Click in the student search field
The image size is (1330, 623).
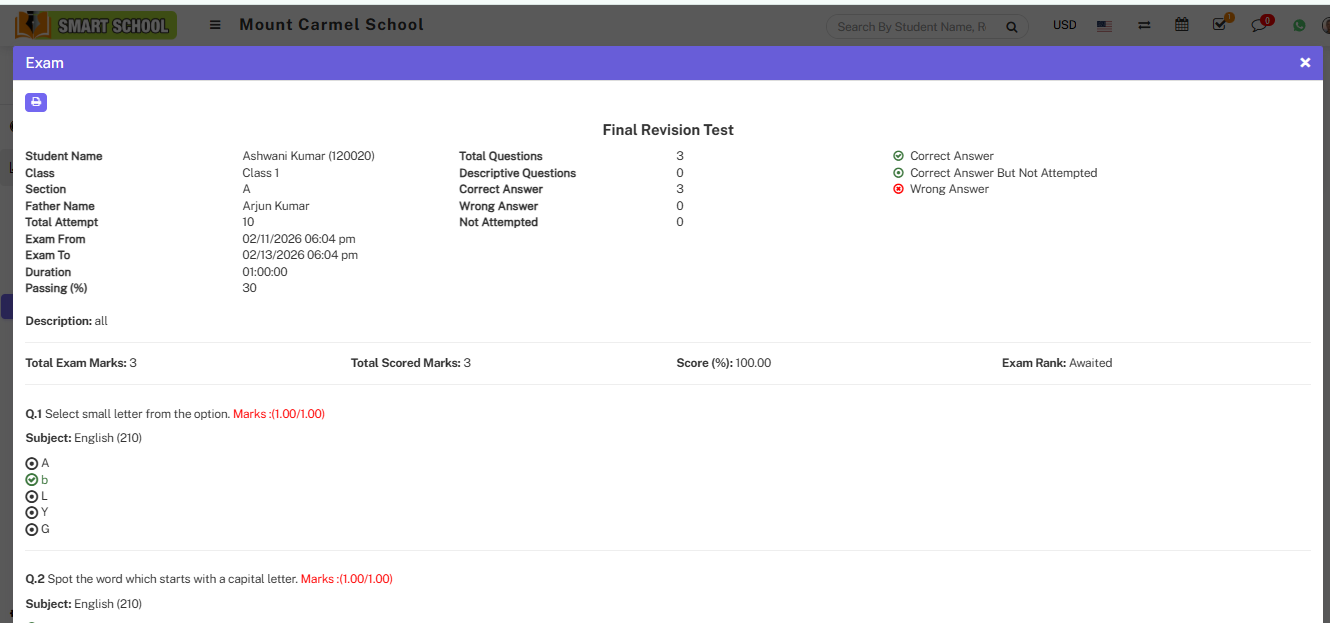[910, 27]
